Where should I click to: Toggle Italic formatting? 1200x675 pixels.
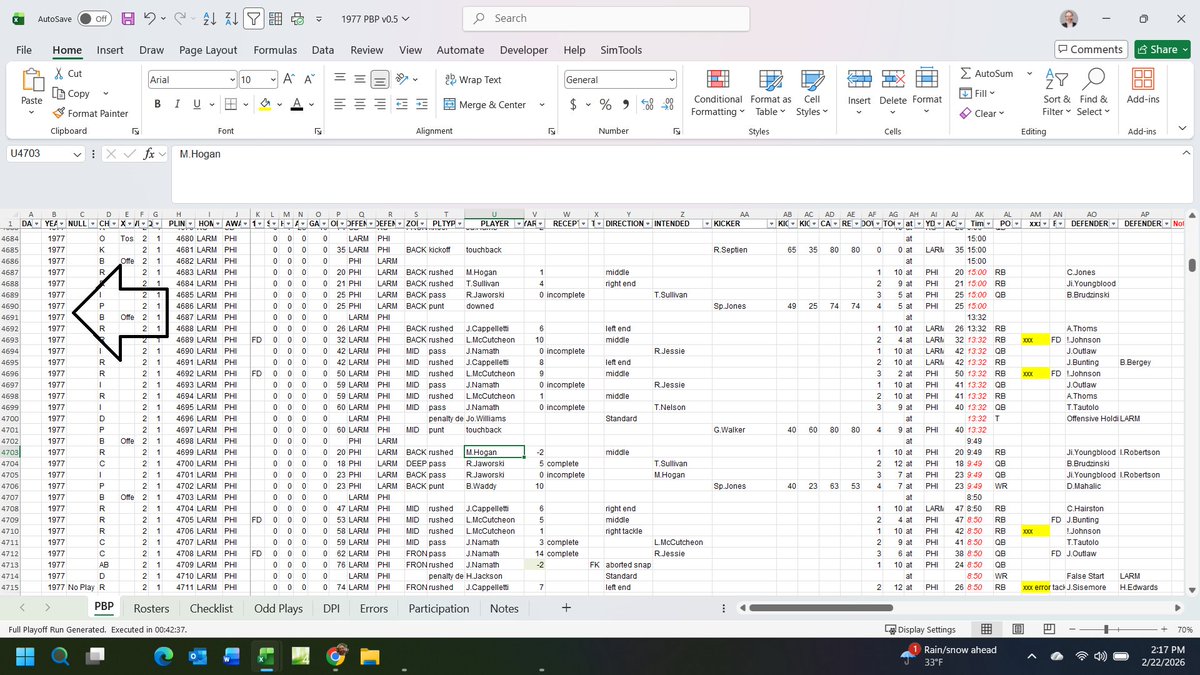pos(177,105)
